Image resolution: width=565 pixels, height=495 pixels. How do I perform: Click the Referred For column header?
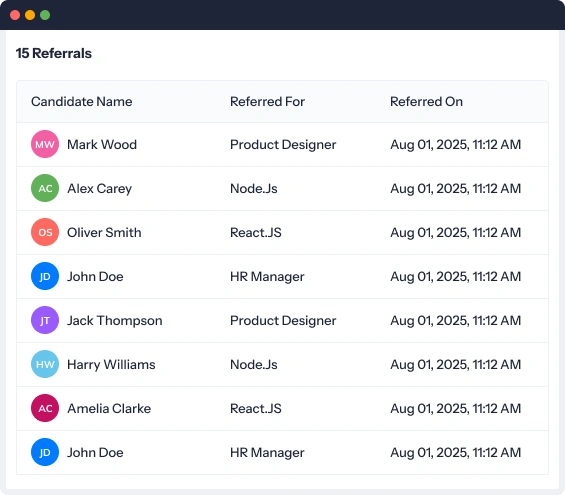pos(267,102)
